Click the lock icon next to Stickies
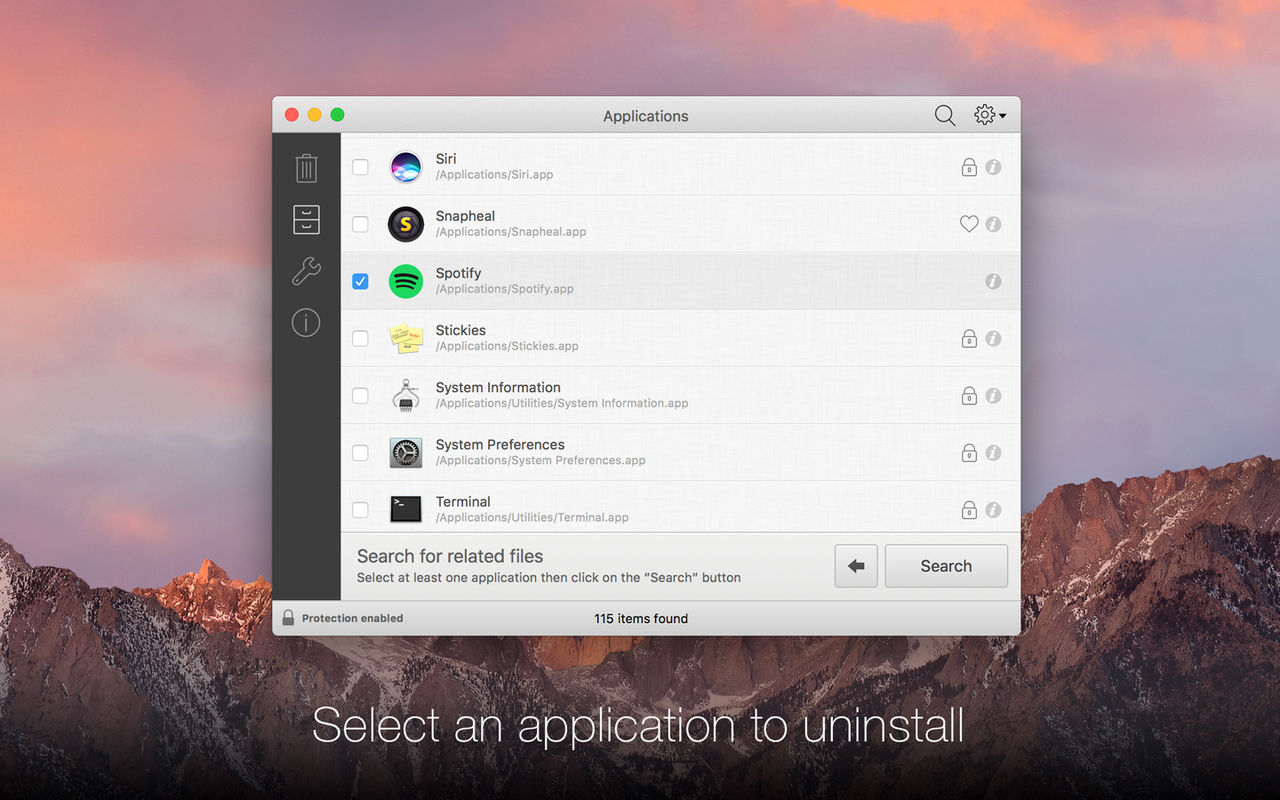The image size is (1280, 800). point(969,338)
